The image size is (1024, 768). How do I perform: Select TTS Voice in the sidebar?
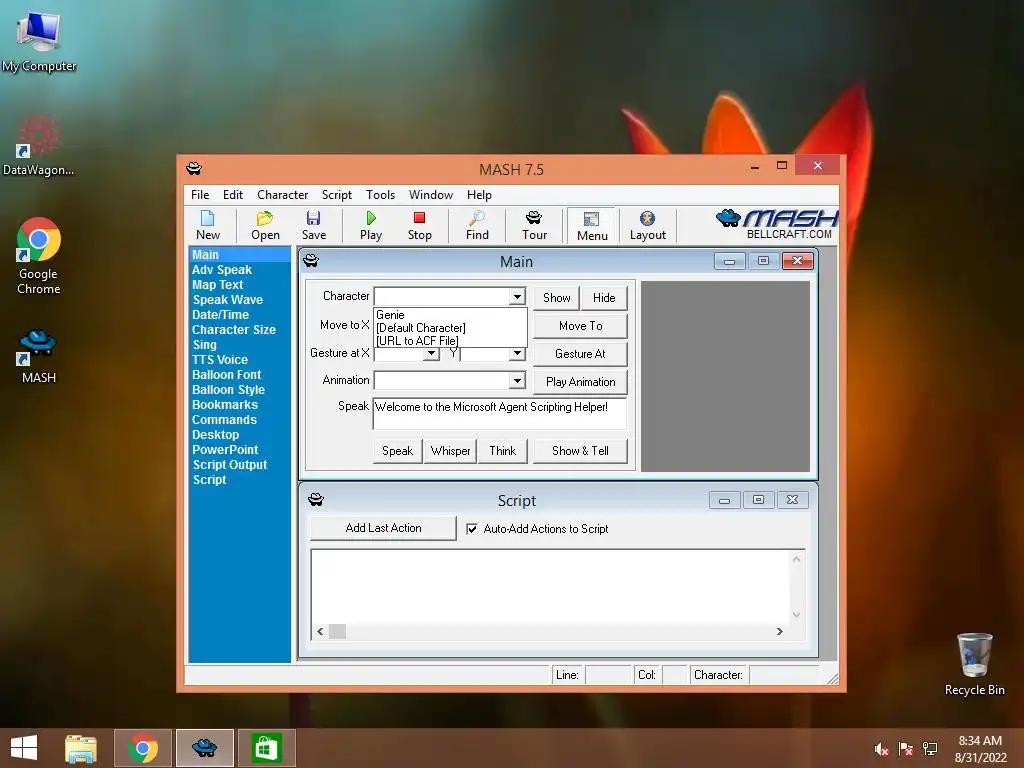pos(220,360)
